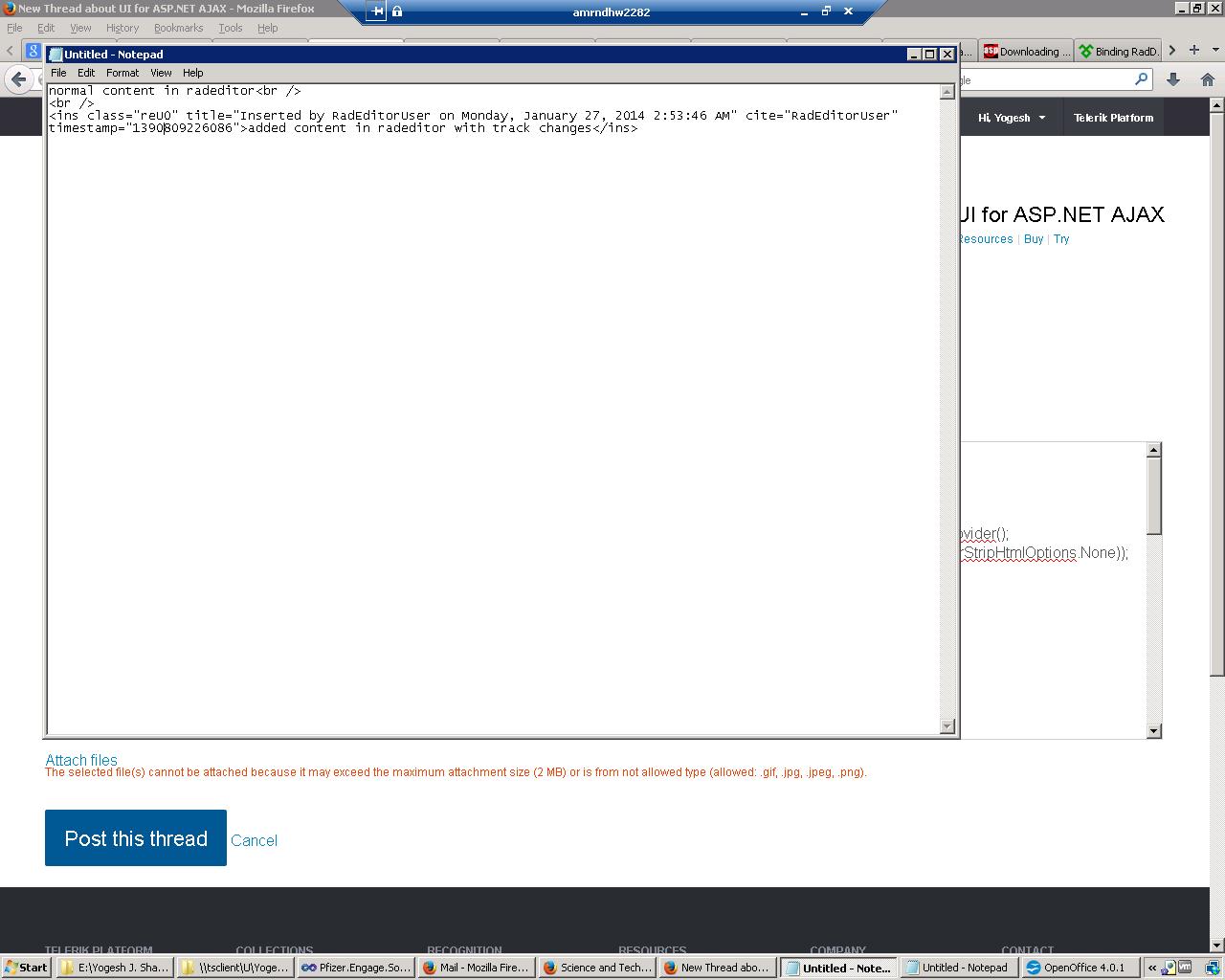
Task: Click the UI for ASP.NET AJAX heading
Action: click(x=1062, y=214)
